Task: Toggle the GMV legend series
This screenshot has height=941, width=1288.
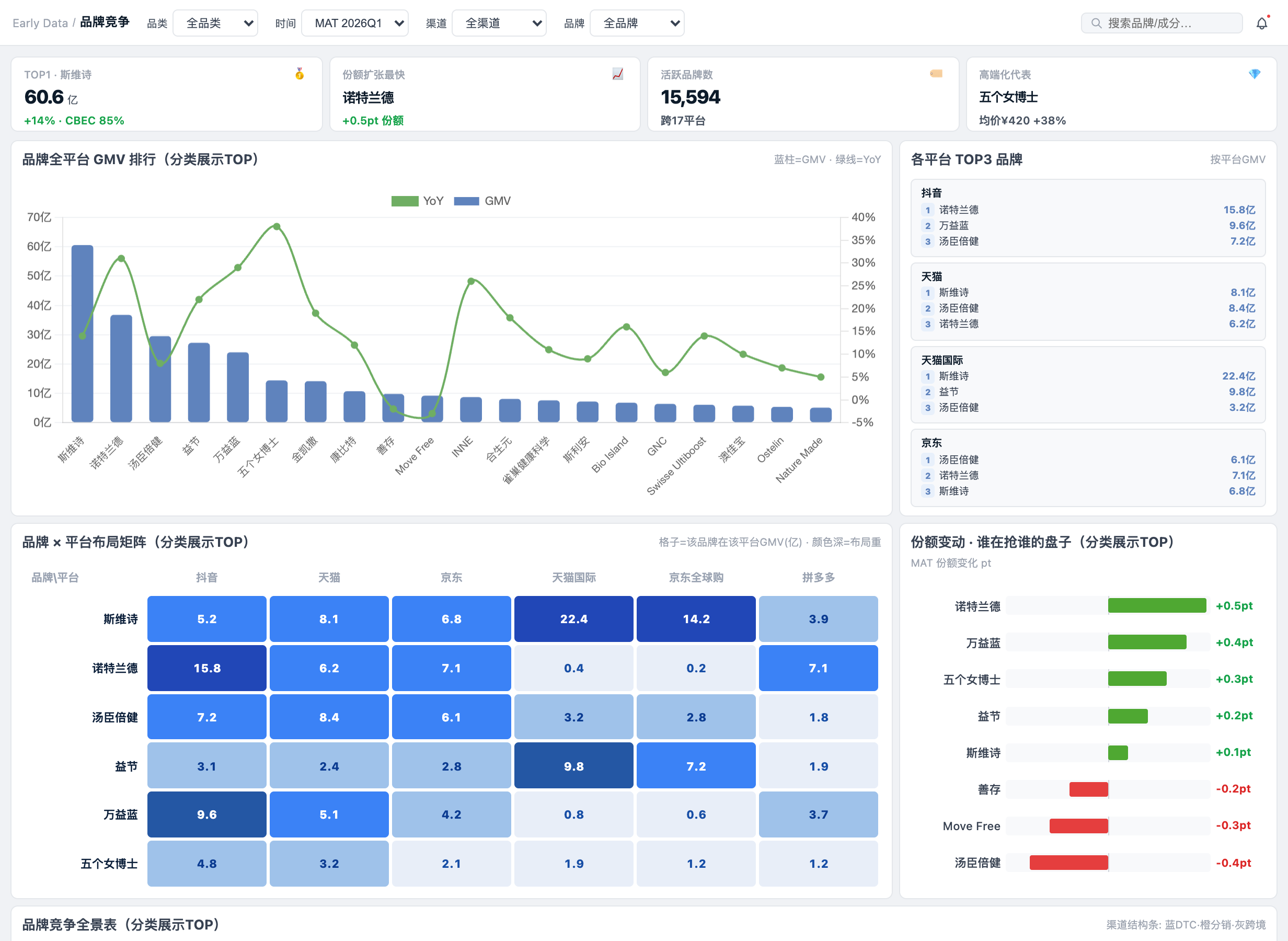Action: click(482, 201)
